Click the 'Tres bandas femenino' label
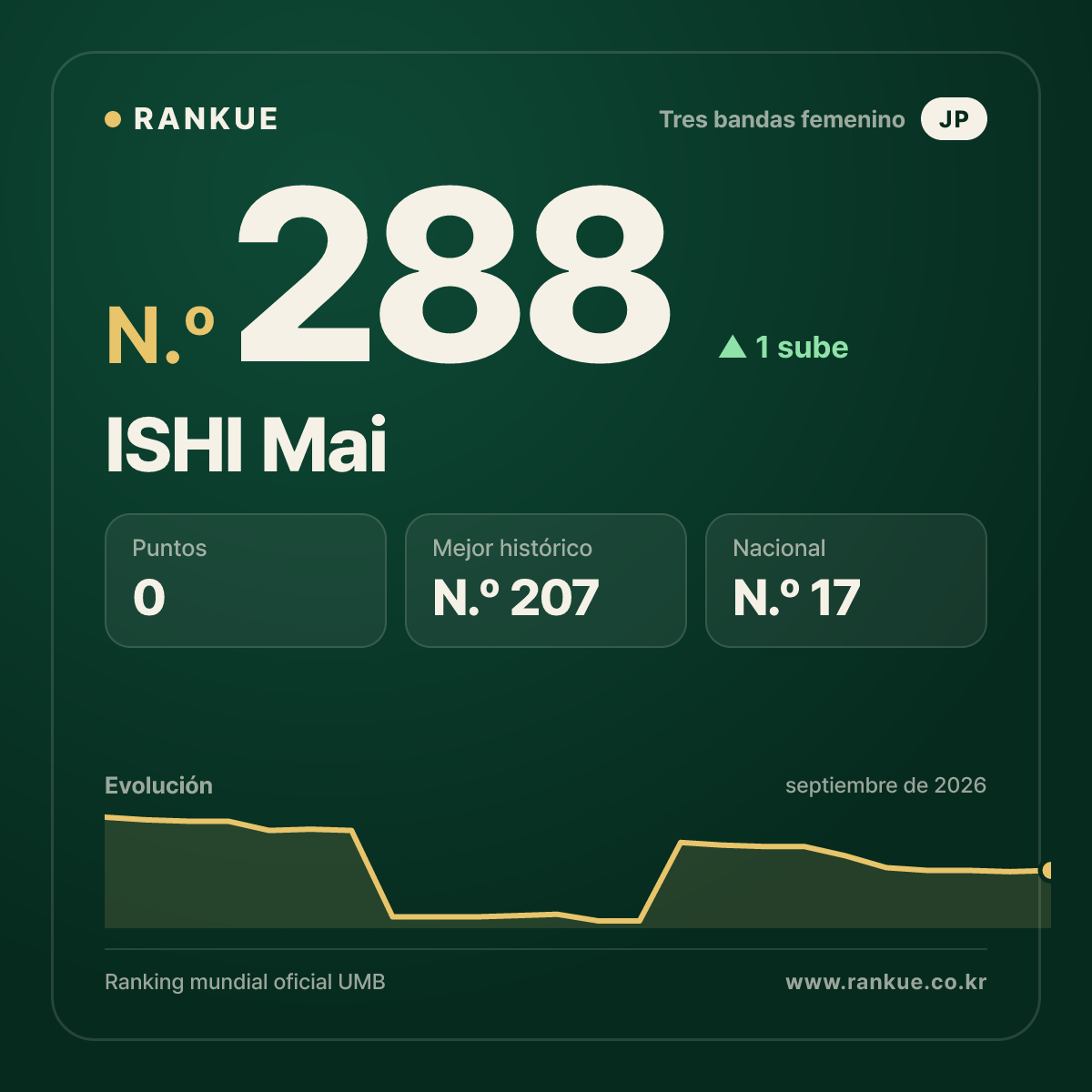Image resolution: width=1092 pixels, height=1092 pixels. pyautogui.click(x=782, y=119)
